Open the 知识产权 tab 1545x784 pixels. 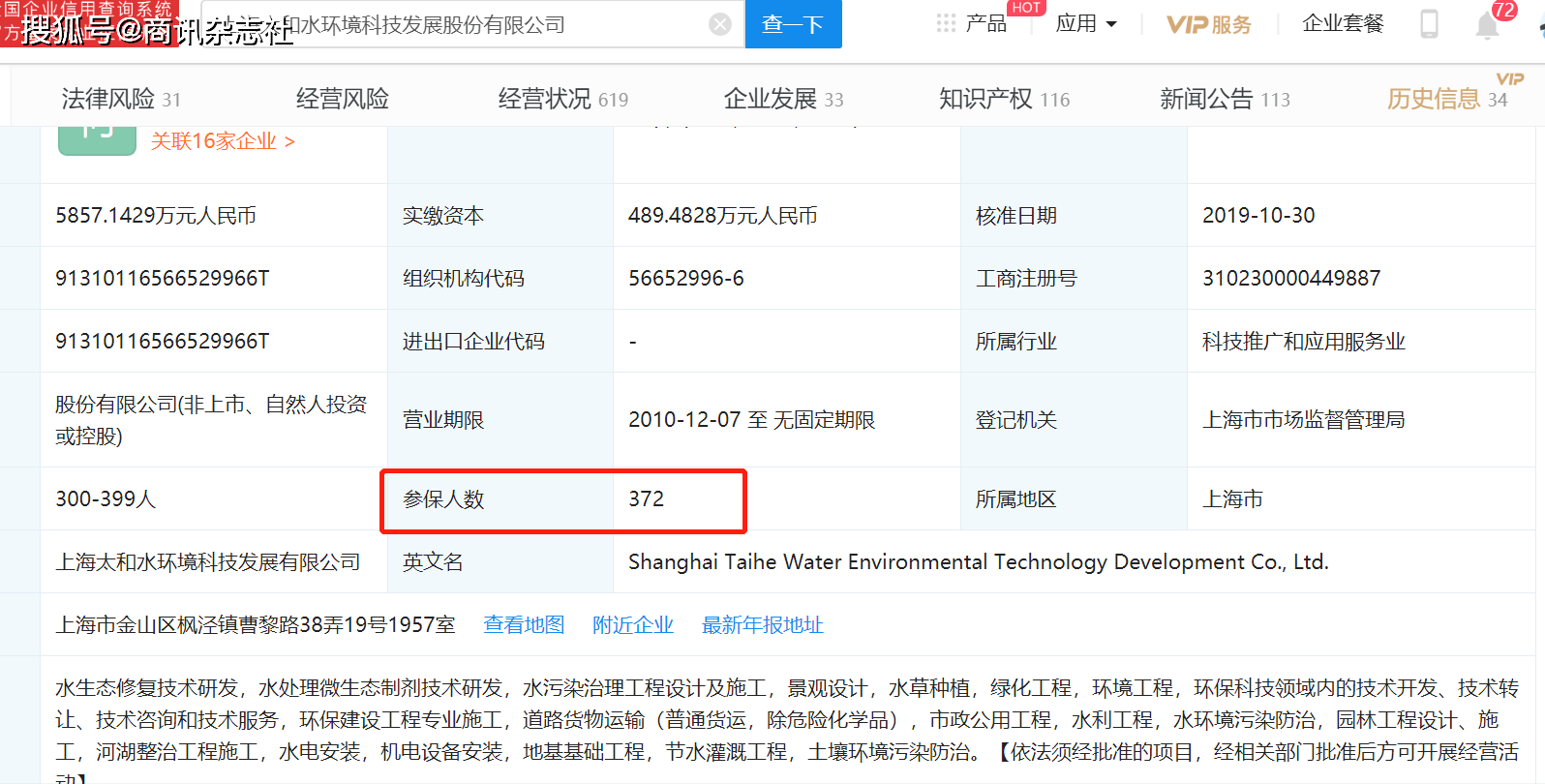[x=1004, y=99]
